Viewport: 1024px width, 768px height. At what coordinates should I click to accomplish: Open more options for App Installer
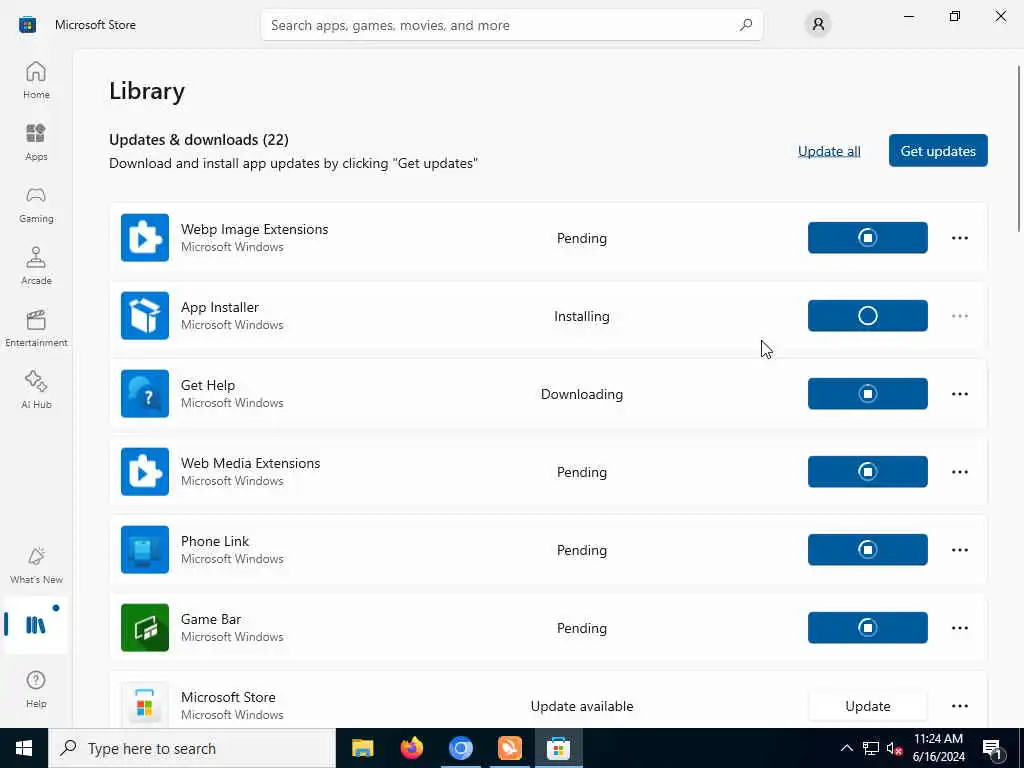click(x=959, y=315)
